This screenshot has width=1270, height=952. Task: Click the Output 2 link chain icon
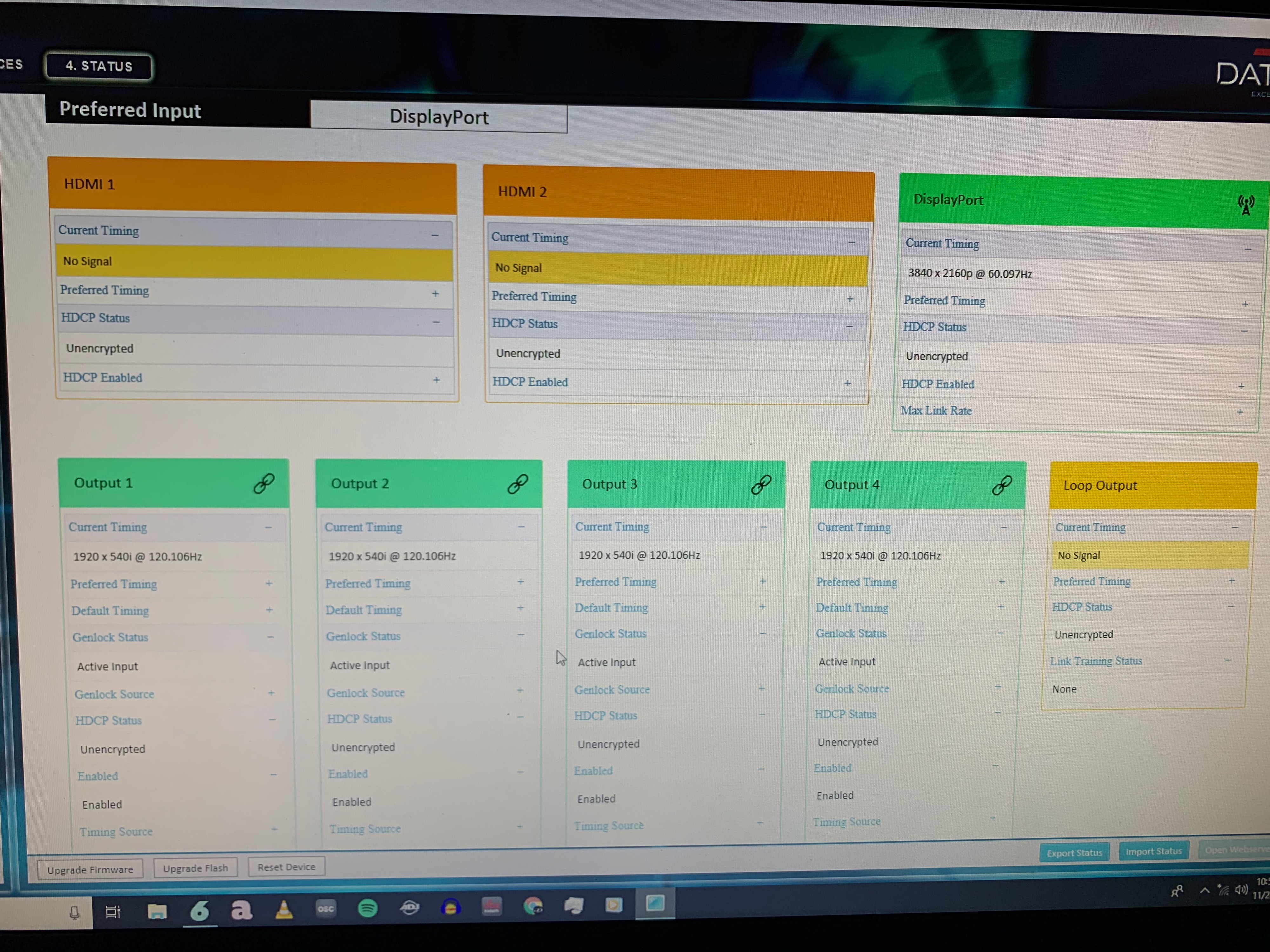(x=517, y=484)
